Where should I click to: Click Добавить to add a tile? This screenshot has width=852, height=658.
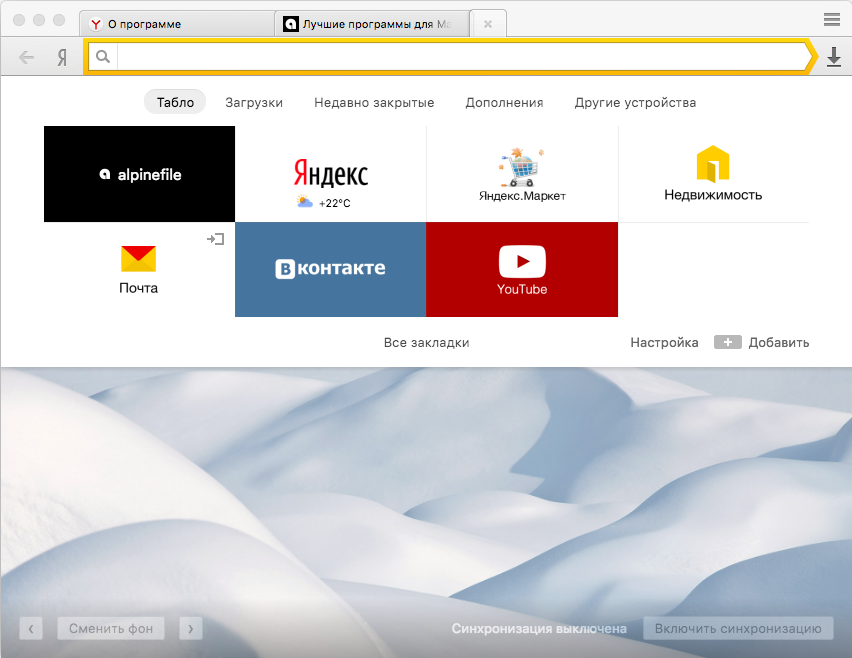[779, 342]
